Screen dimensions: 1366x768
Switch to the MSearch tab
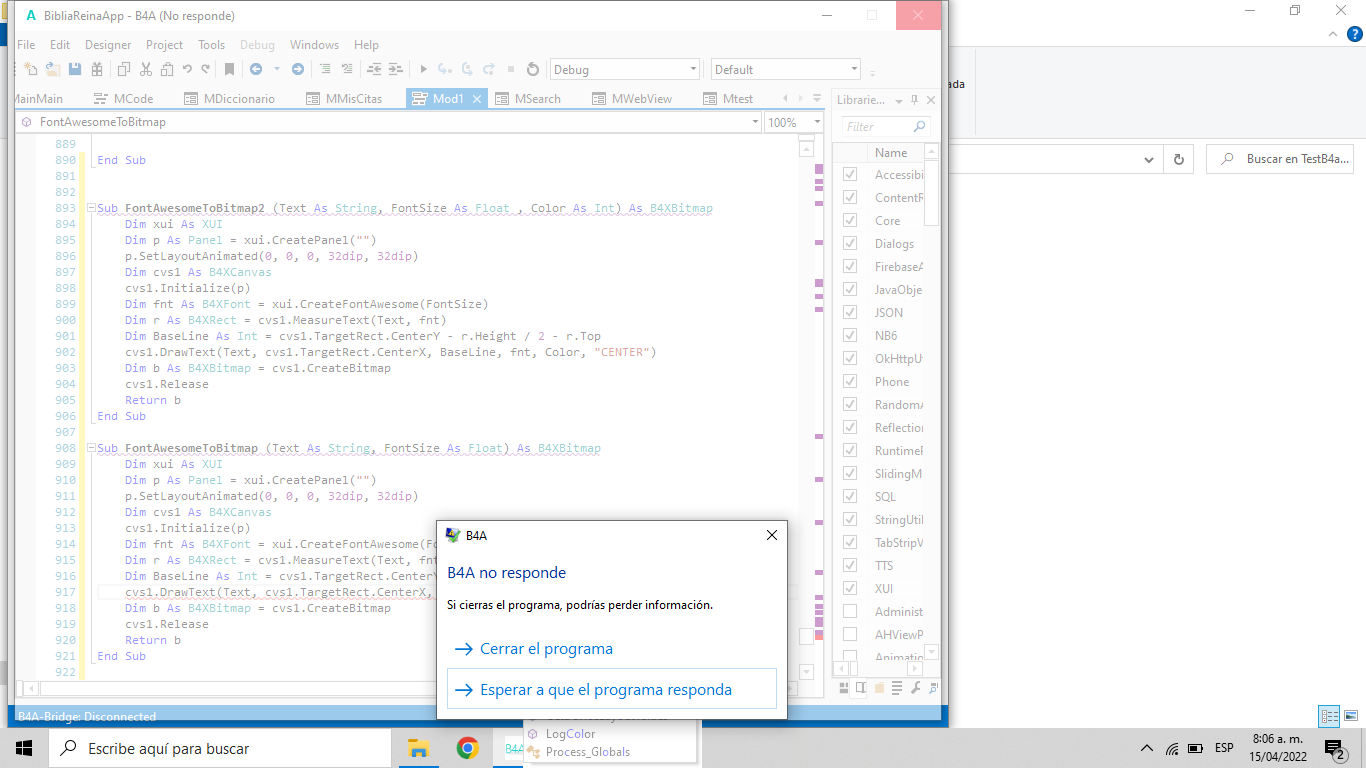click(x=528, y=99)
